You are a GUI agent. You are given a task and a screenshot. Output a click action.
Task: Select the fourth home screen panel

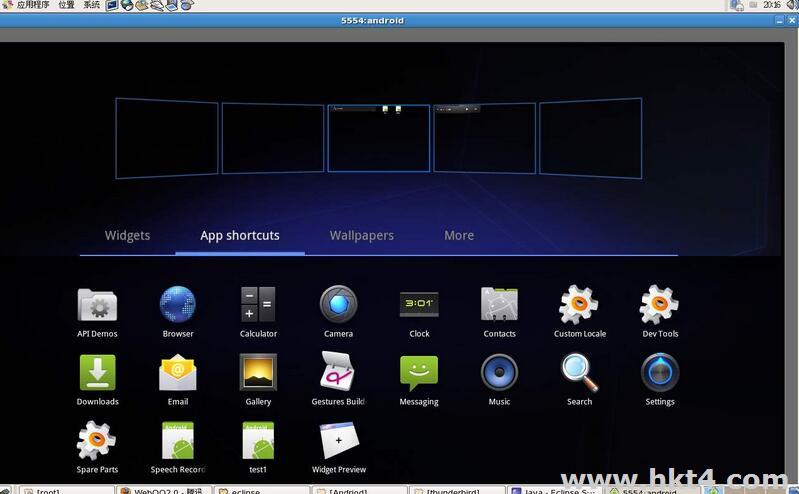(x=485, y=138)
